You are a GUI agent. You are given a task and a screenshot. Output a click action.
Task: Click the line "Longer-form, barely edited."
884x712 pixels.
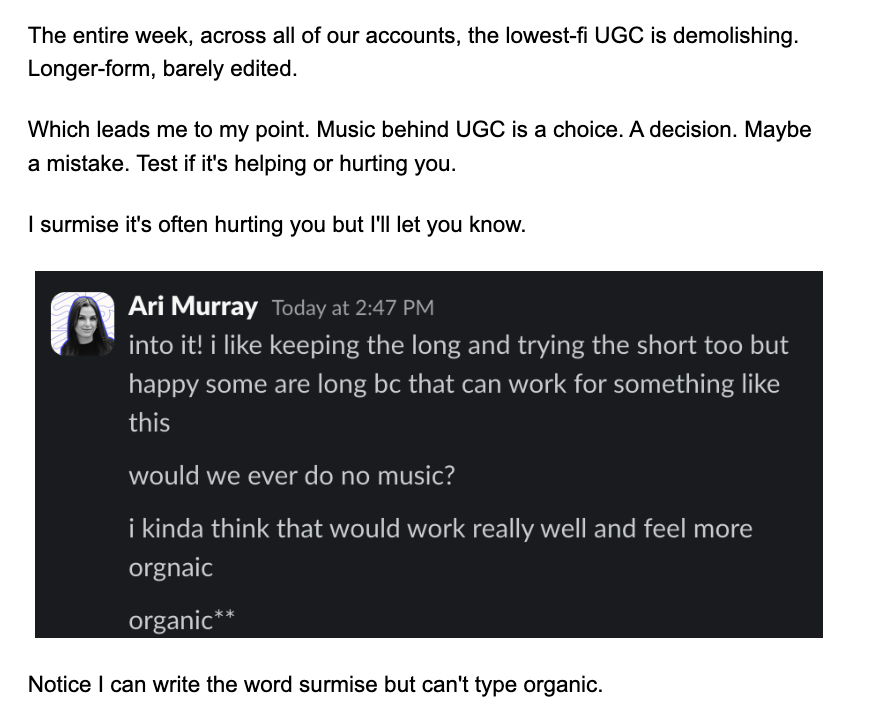pos(163,71)
